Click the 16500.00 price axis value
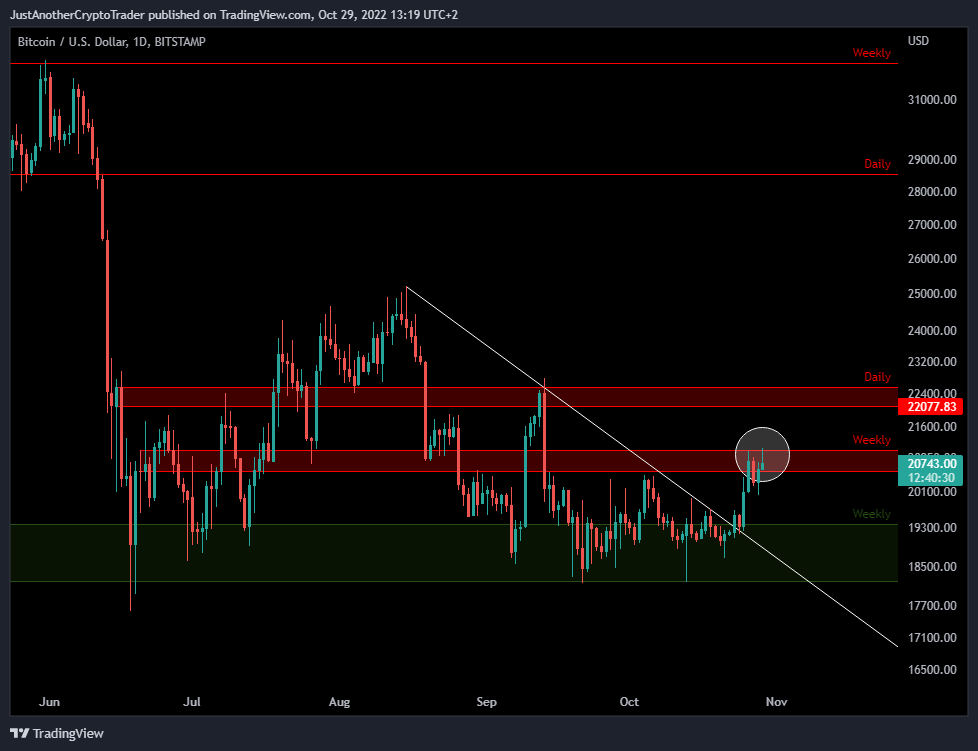The height and width of the screenshot is (751, 978). coord(932,670)
